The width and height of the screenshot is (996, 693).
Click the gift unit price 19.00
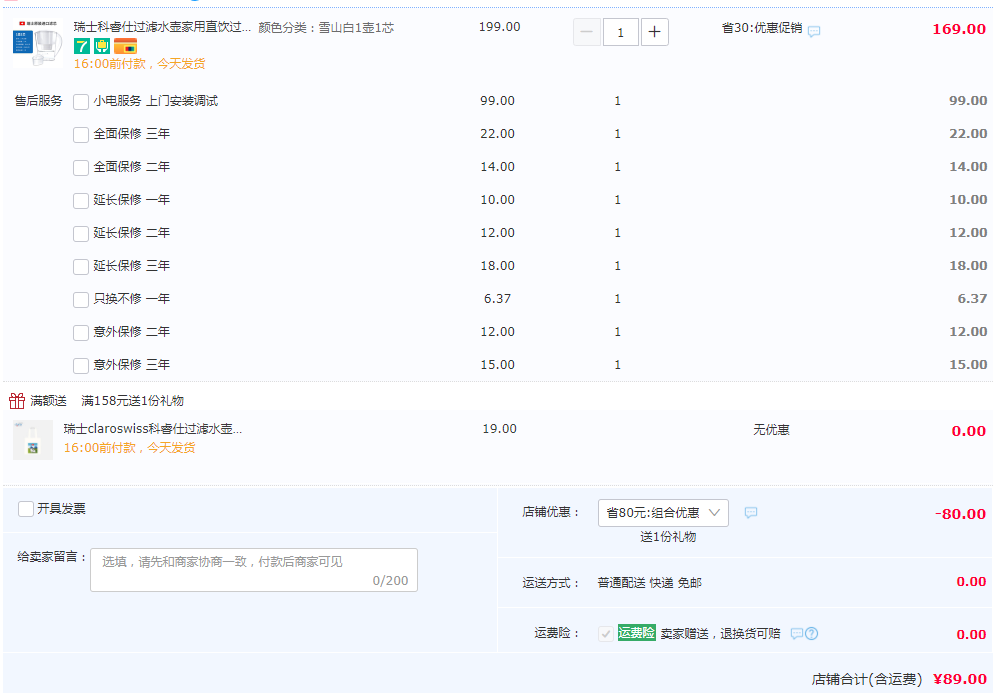[x=499, y=429]
